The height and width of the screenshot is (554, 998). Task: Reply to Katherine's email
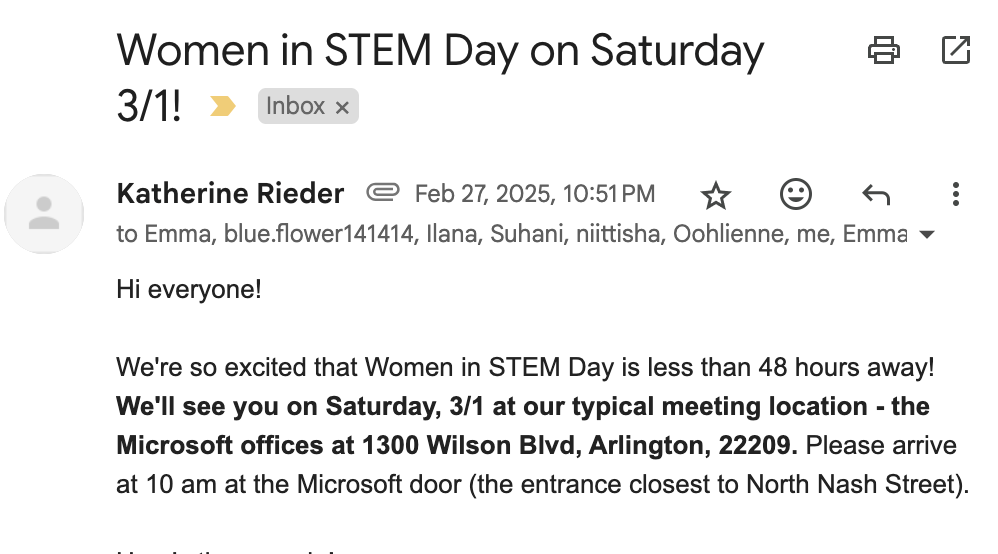click(x=876, y=194)
